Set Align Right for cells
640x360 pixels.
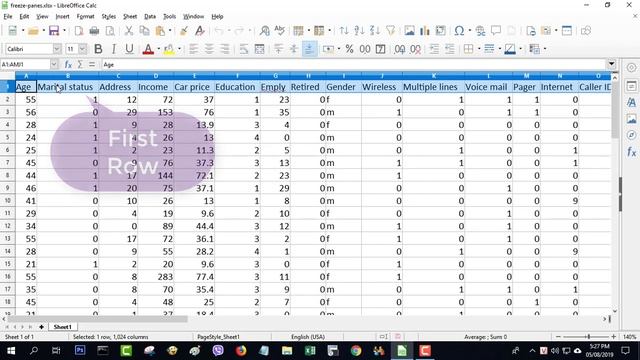pos(224,49)
